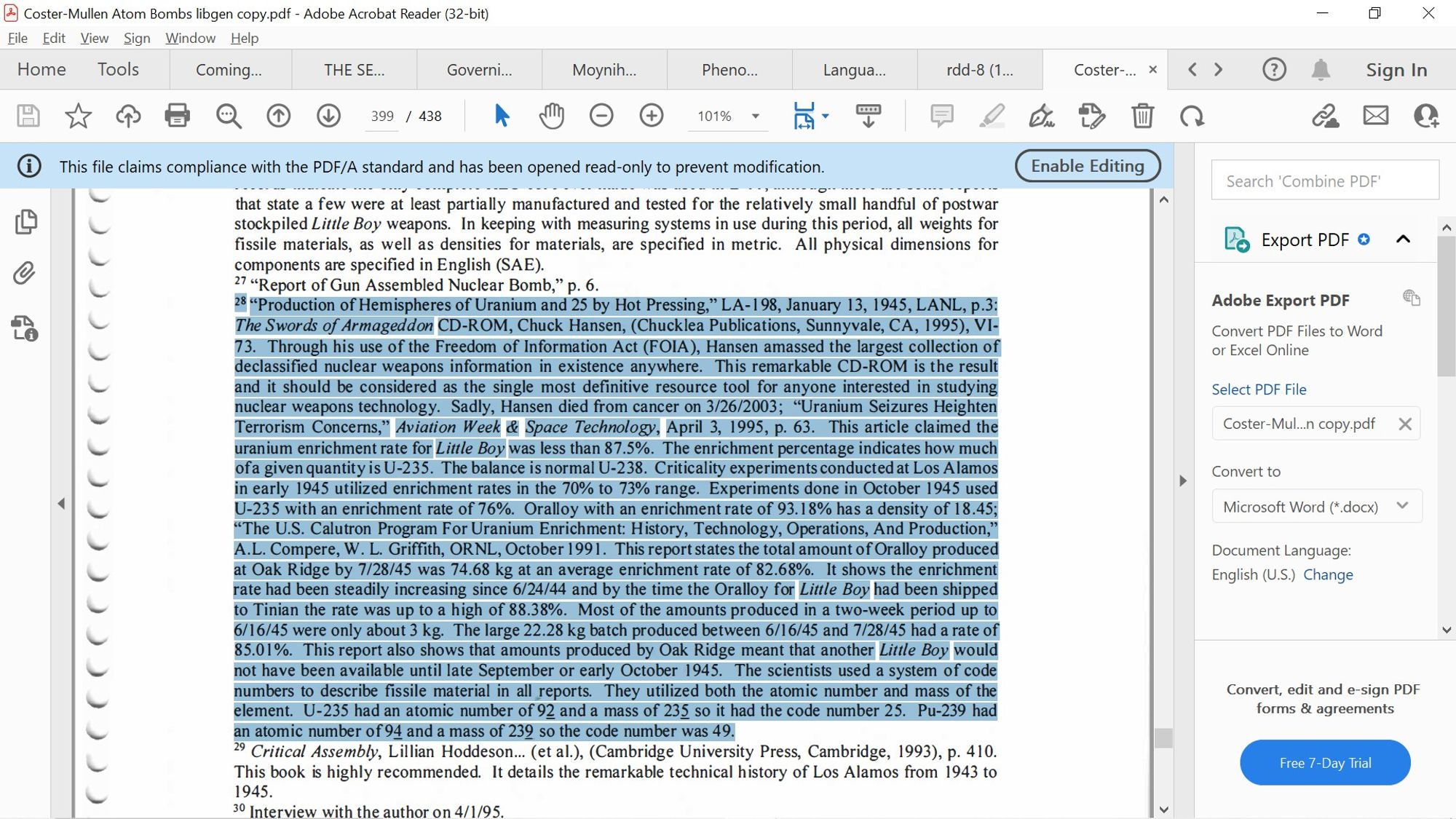Open the find text magnifier tool
The height and width of the screenshot is (819, 1456).
tap(229, 116)
